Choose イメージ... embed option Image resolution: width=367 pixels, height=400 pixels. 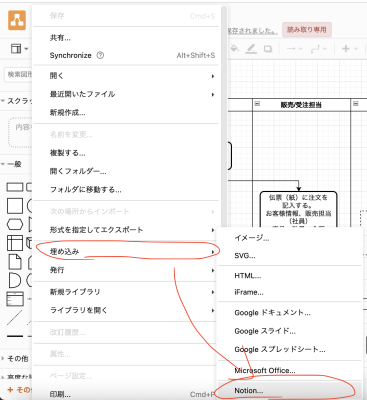pyautogui.click(x=289, y=238)
